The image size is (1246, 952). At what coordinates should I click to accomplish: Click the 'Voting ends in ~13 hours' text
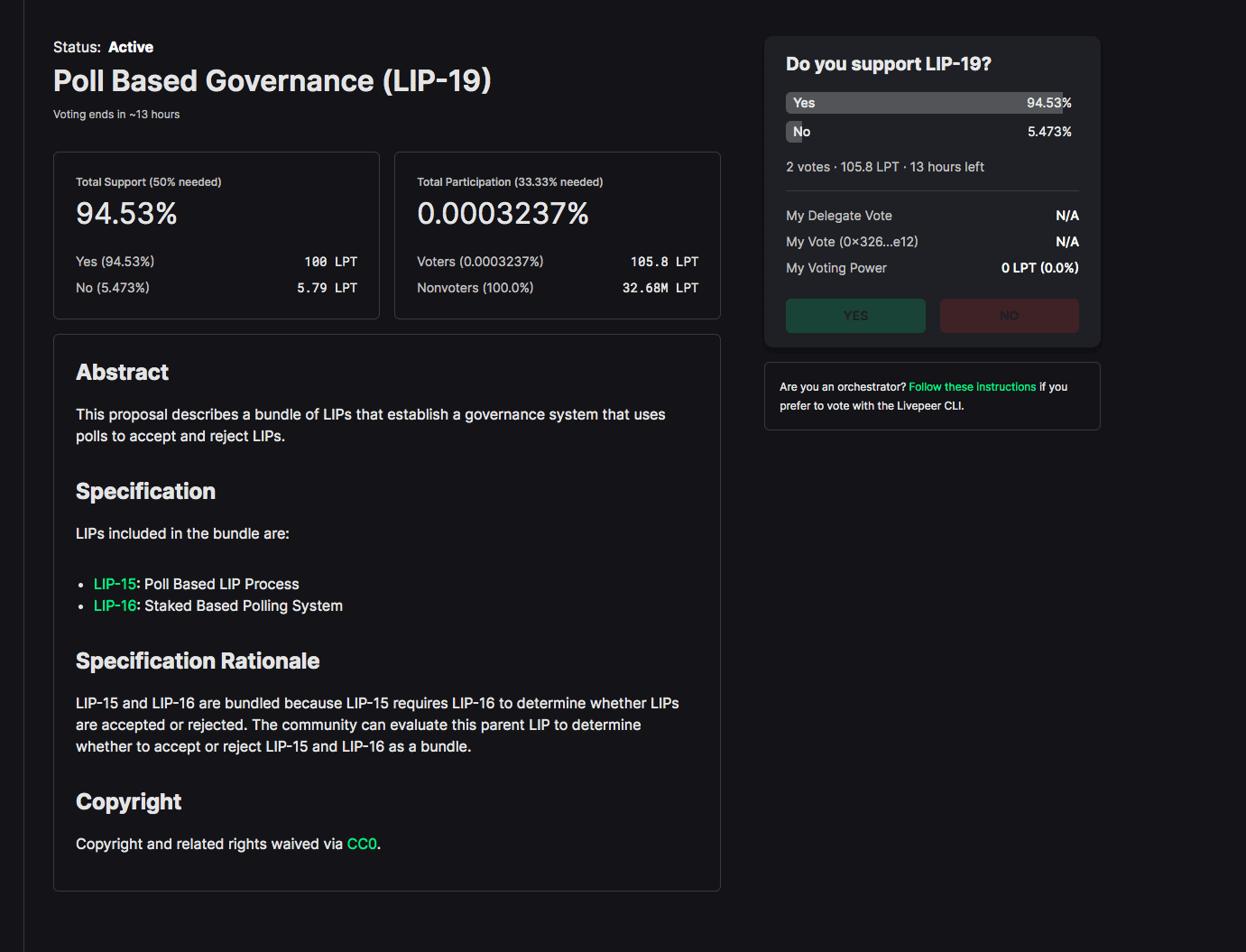(x=116, y=115)
